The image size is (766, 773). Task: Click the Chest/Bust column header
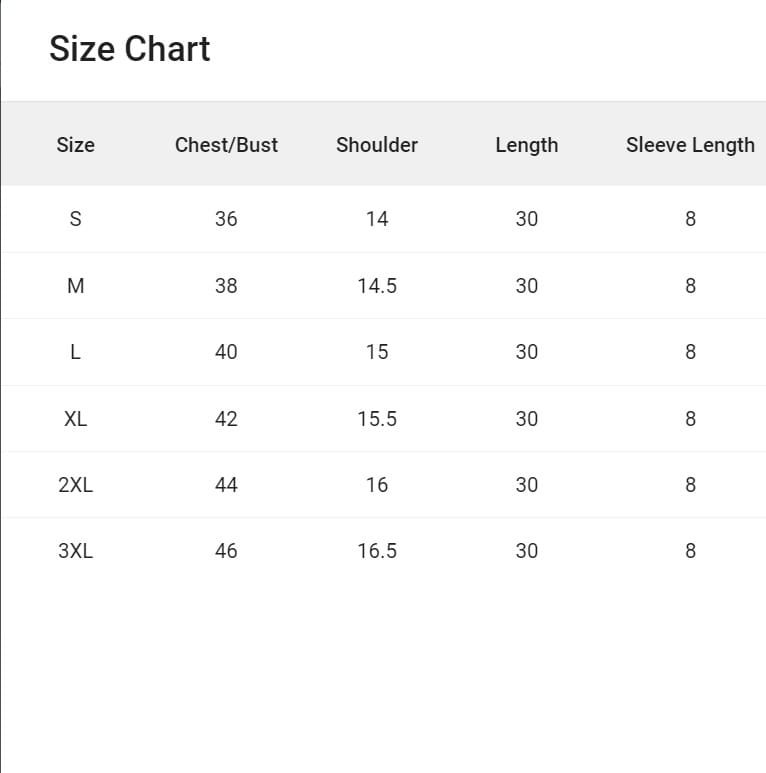[x=226, y=145]
